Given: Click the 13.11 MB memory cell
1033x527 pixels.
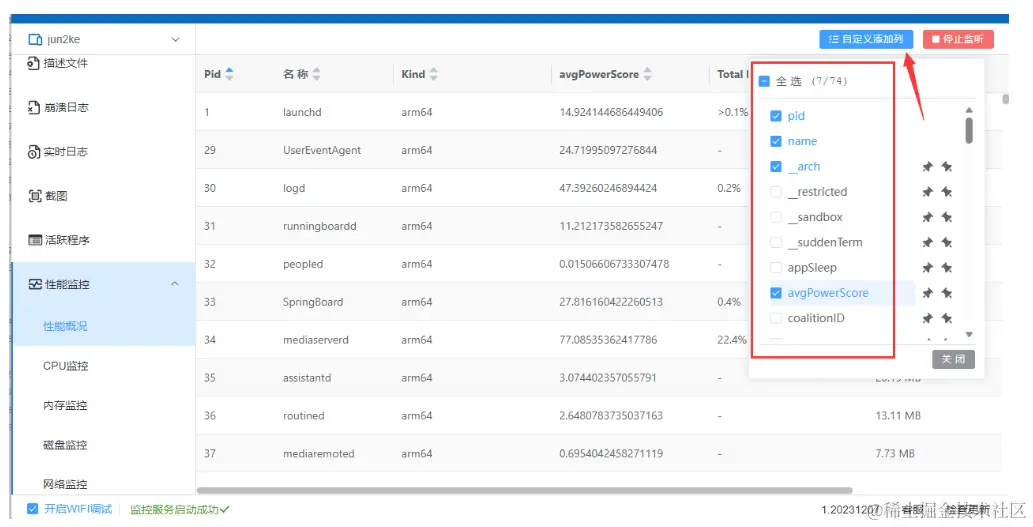Looking at the screenshot, I should pyautogui.click(x=898, y=416).
